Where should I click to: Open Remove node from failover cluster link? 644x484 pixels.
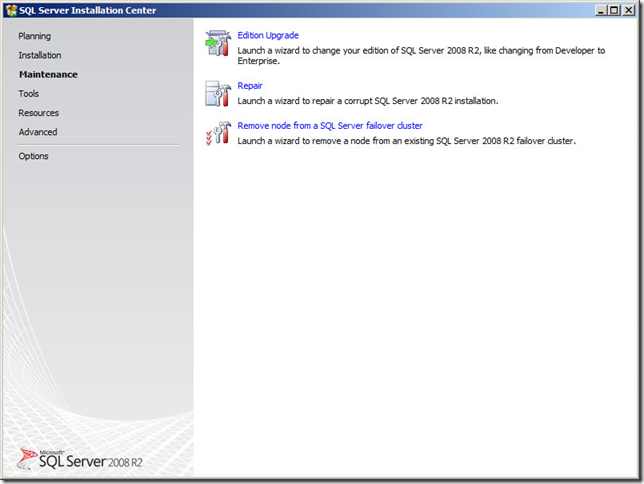point(330,126)
